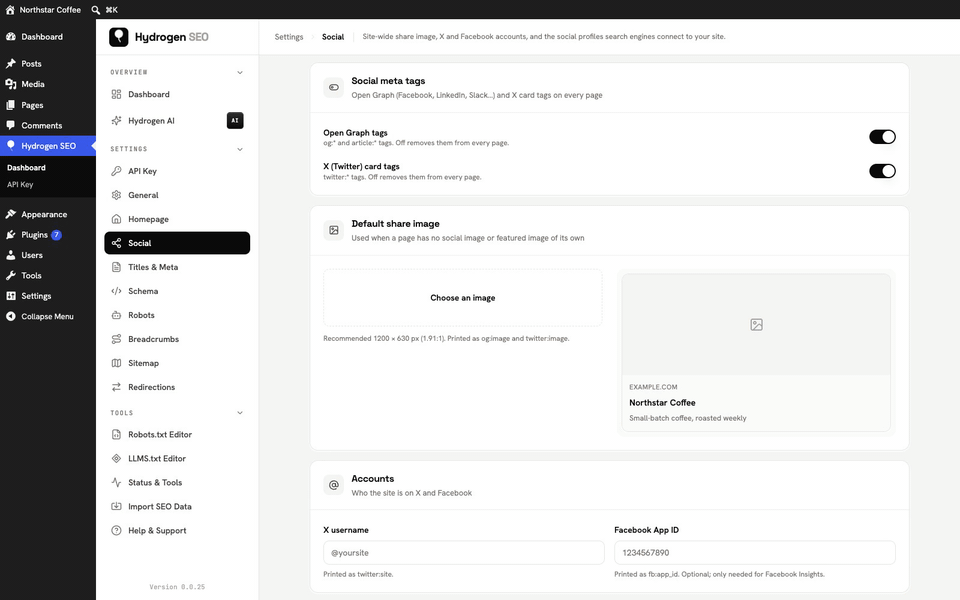Viewport: 960px width, 600px height.
Task: Click the Northstar Coffee home icon
Action: coord(10,10)
